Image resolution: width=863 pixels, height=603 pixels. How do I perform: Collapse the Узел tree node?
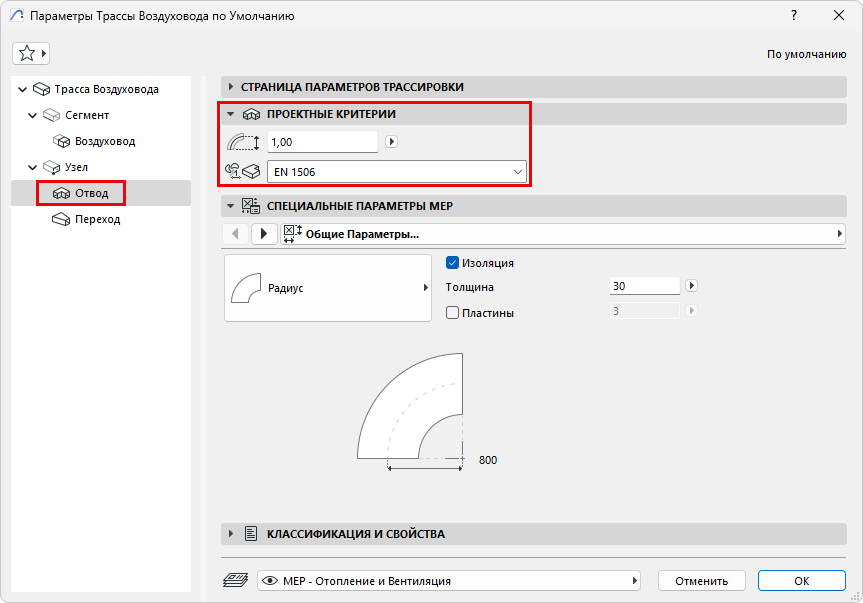click(32, 167)
